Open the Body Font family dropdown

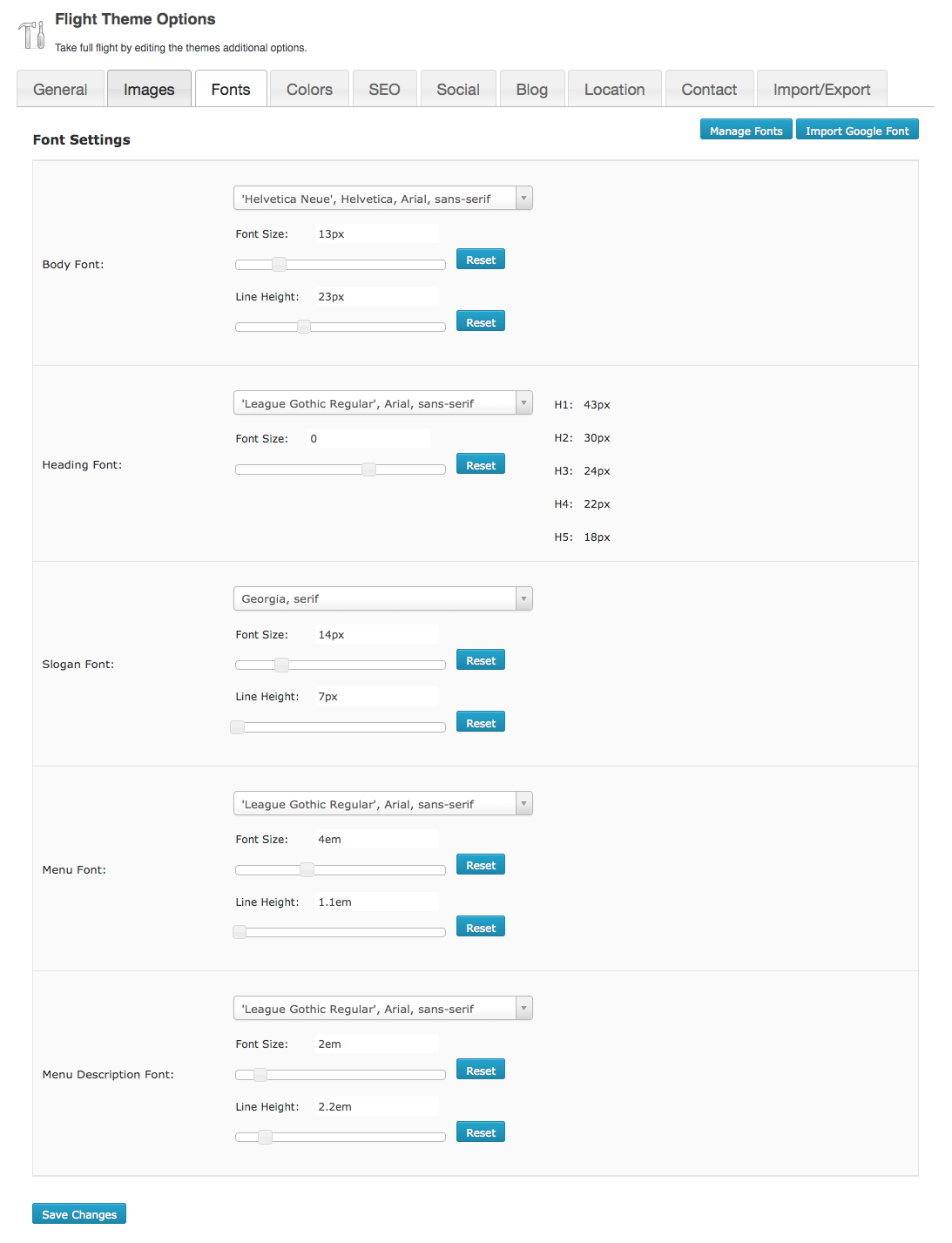382,199
